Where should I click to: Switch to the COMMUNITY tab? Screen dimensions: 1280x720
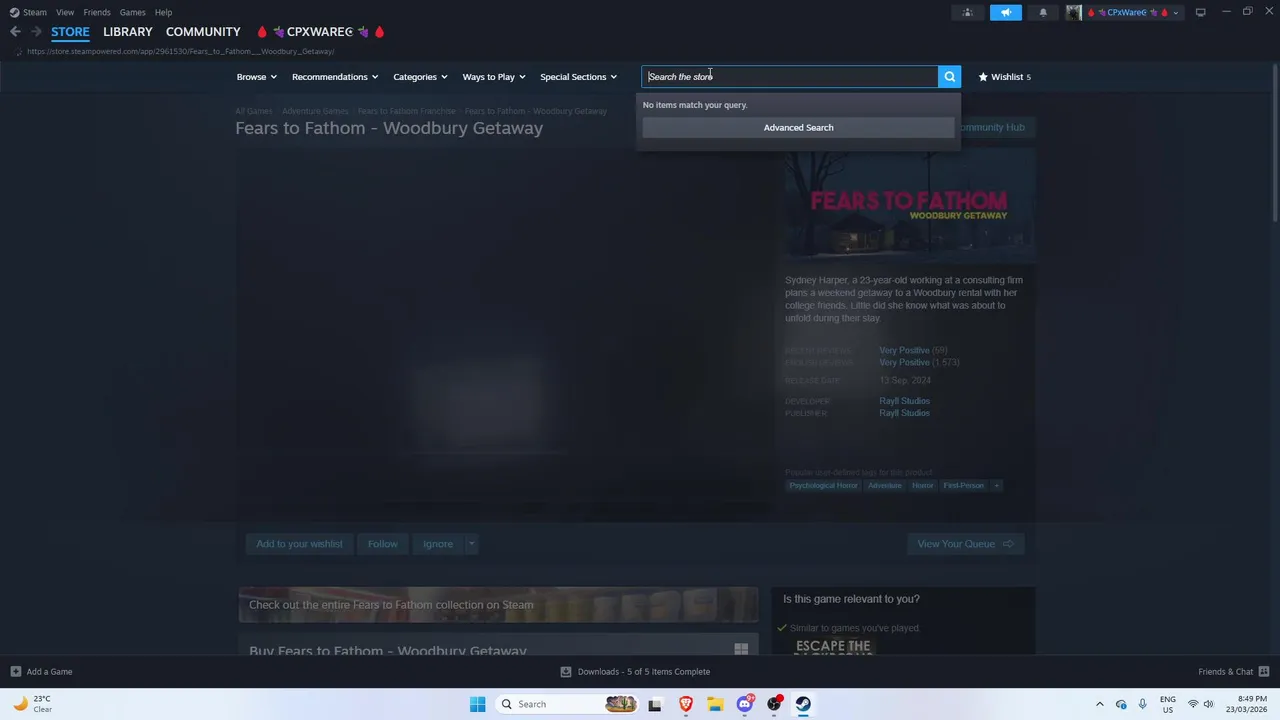[x=203, y=32]
